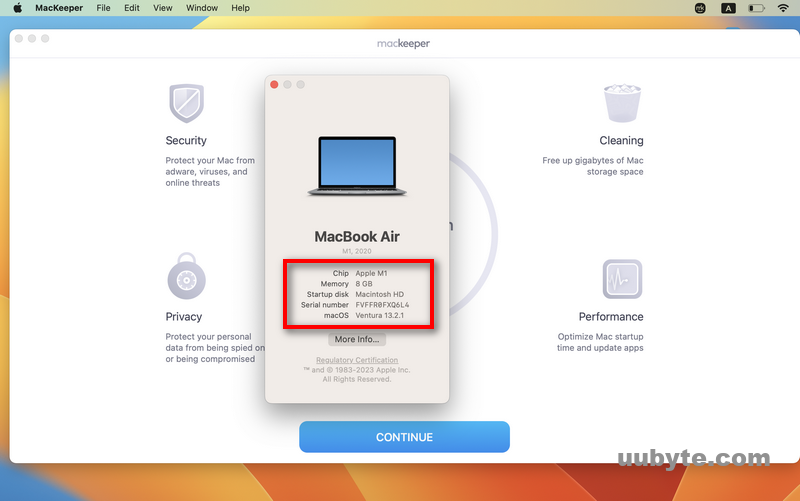Select the Privacy heading text
The width and height of the screenshot is (800, 501).
(x=184, y=317)
